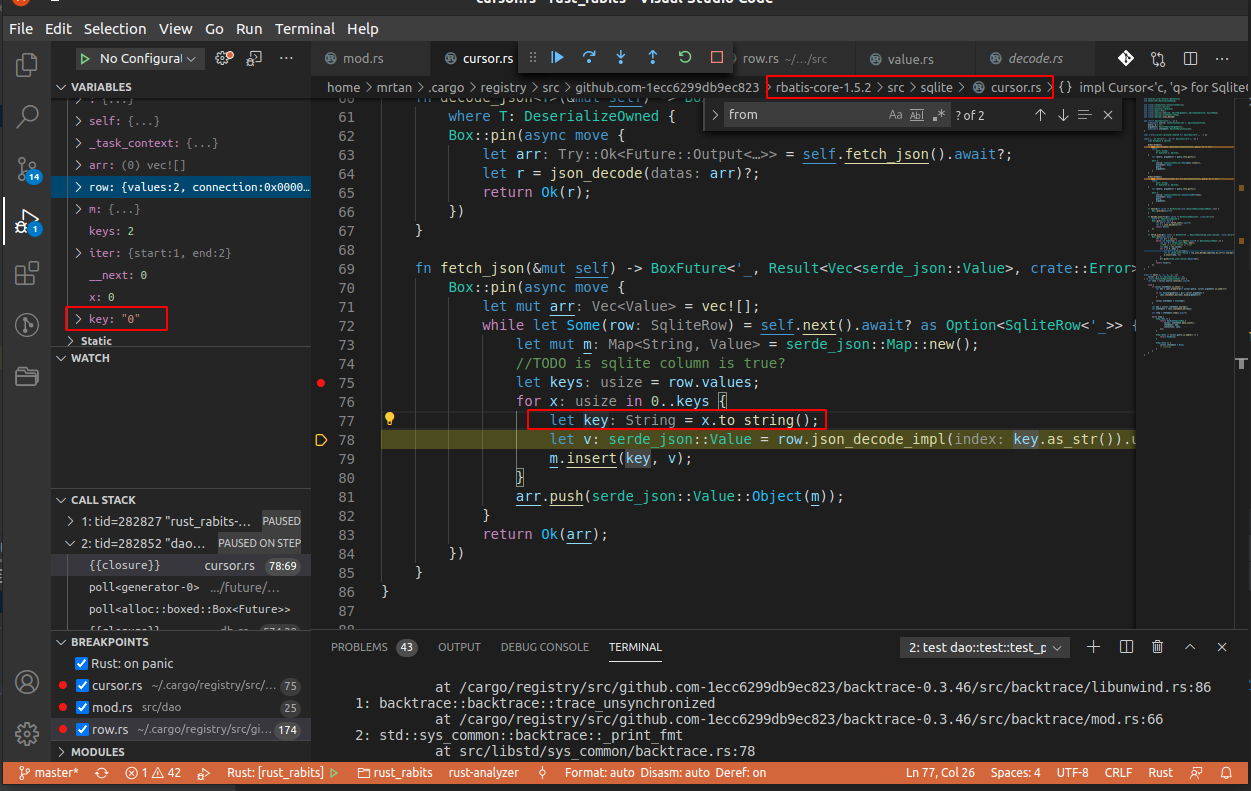
Task: Expand the 'row' variable entry
Action: click(80, 187)
